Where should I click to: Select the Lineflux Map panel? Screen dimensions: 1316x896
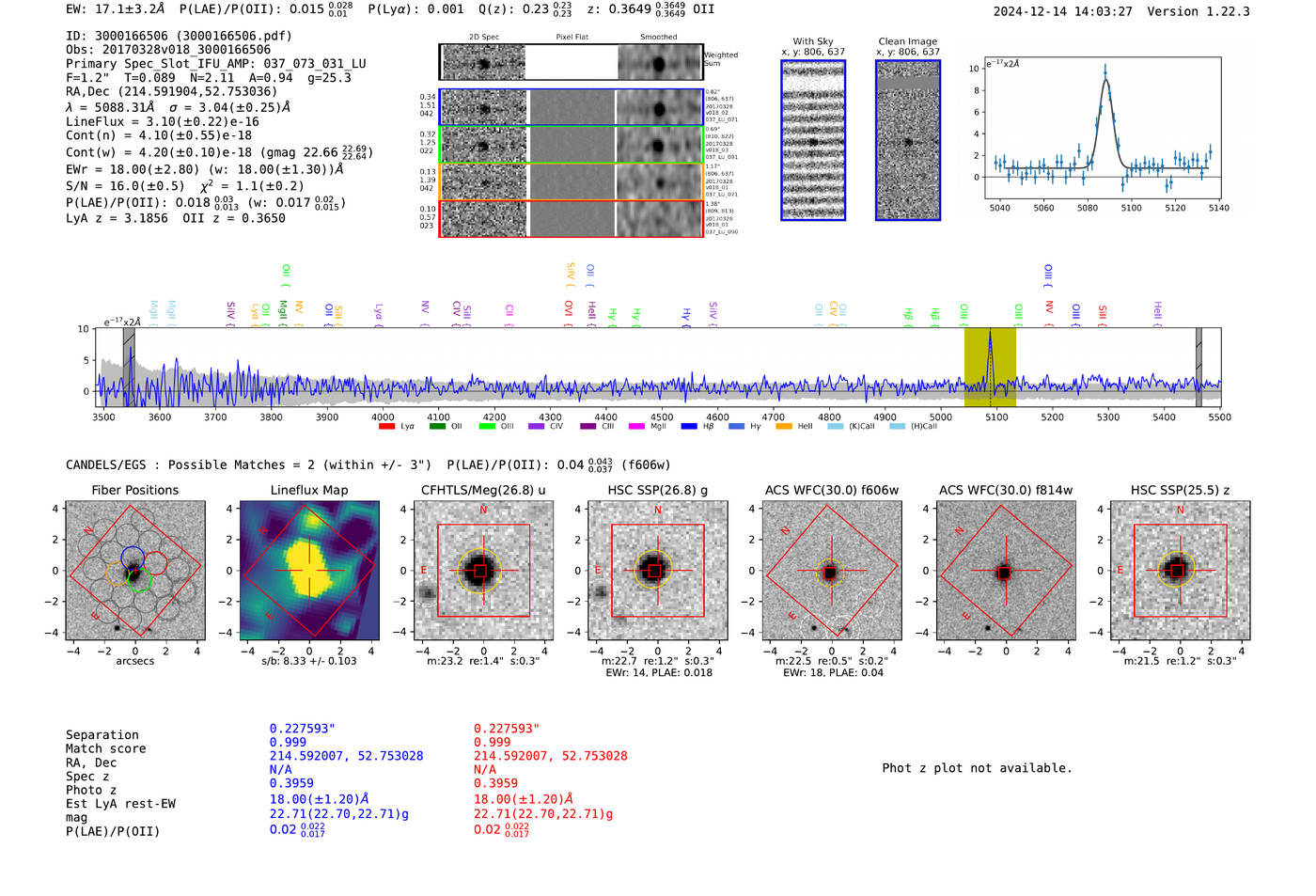pyautogui.click(x=309, y=571)
